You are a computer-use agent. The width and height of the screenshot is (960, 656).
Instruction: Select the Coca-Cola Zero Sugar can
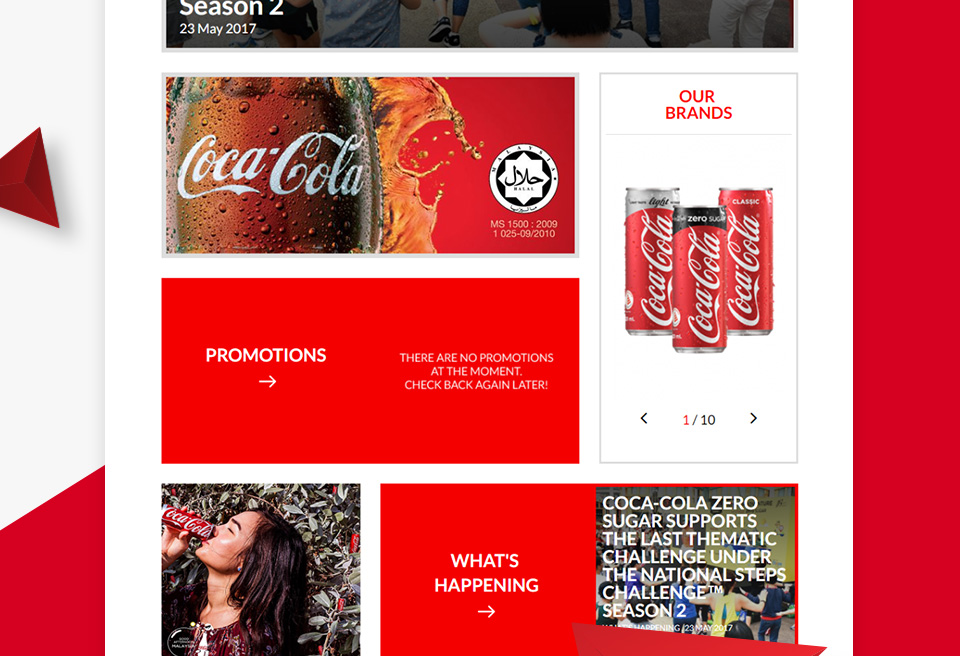pyautogui.click(x=699, y=279)
